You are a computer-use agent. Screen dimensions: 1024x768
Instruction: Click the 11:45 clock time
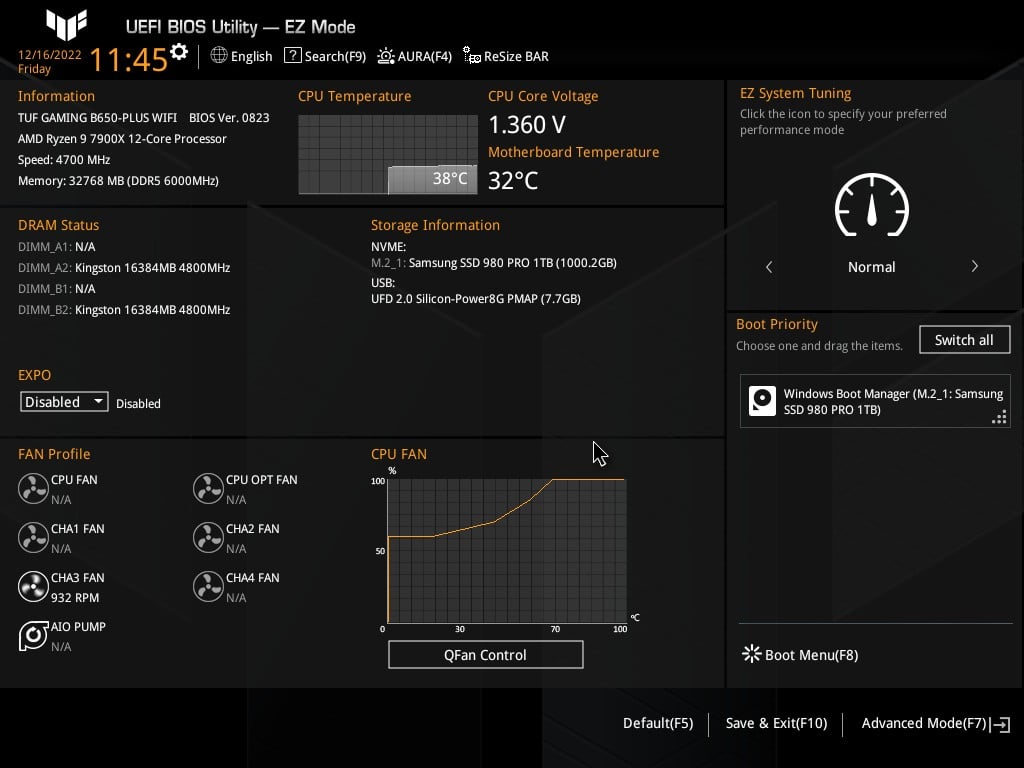click(129, 59)
